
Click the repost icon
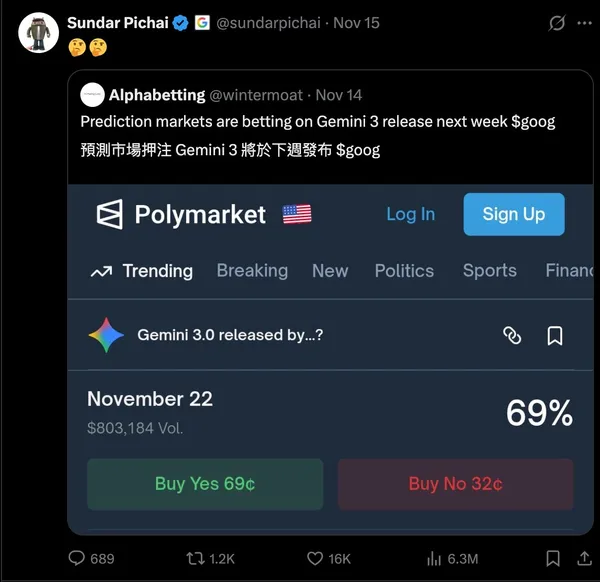tap(197, 558)
